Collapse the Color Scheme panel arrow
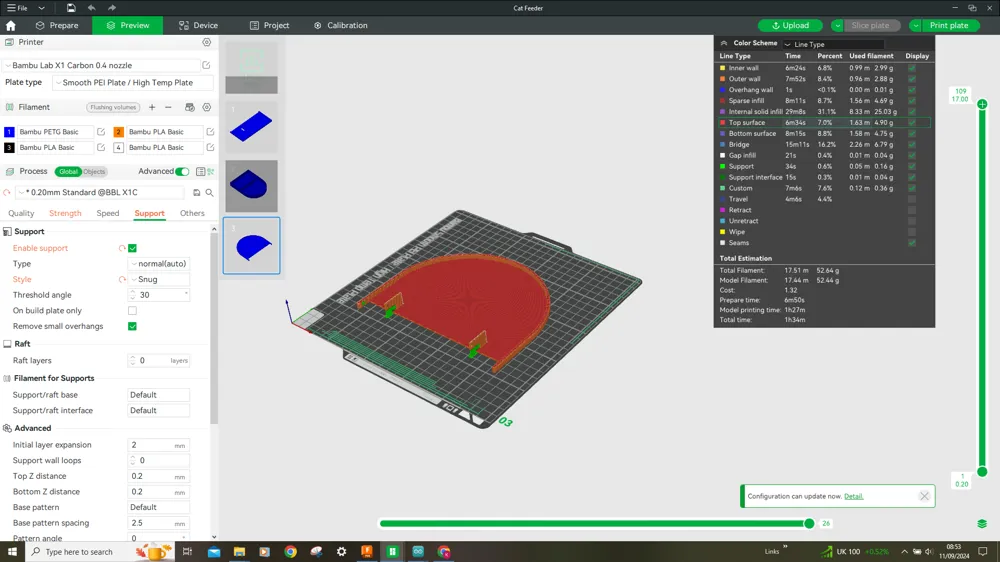This screenshot has height=562, width=1000. click(724, 43)
